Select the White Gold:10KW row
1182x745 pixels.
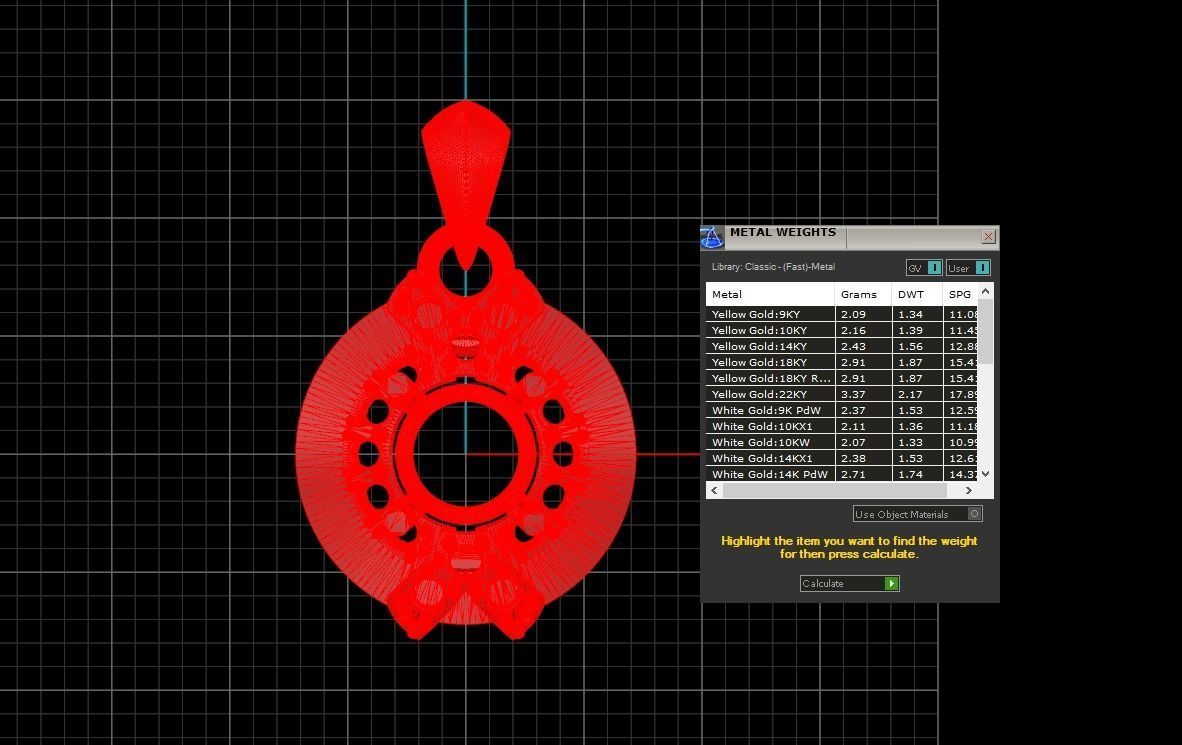click(x=841, y=443)
